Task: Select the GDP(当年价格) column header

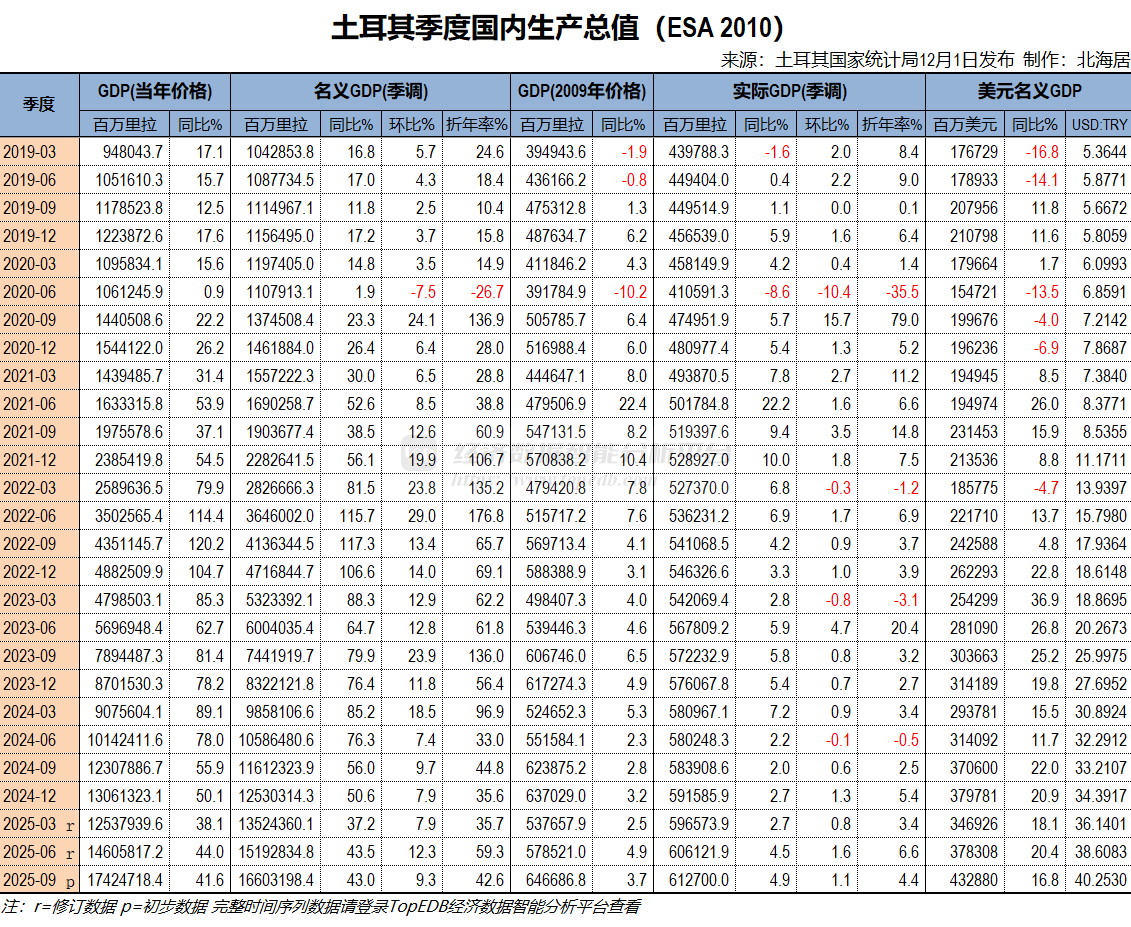Action: pyautogui.click(x=155, y=90)
